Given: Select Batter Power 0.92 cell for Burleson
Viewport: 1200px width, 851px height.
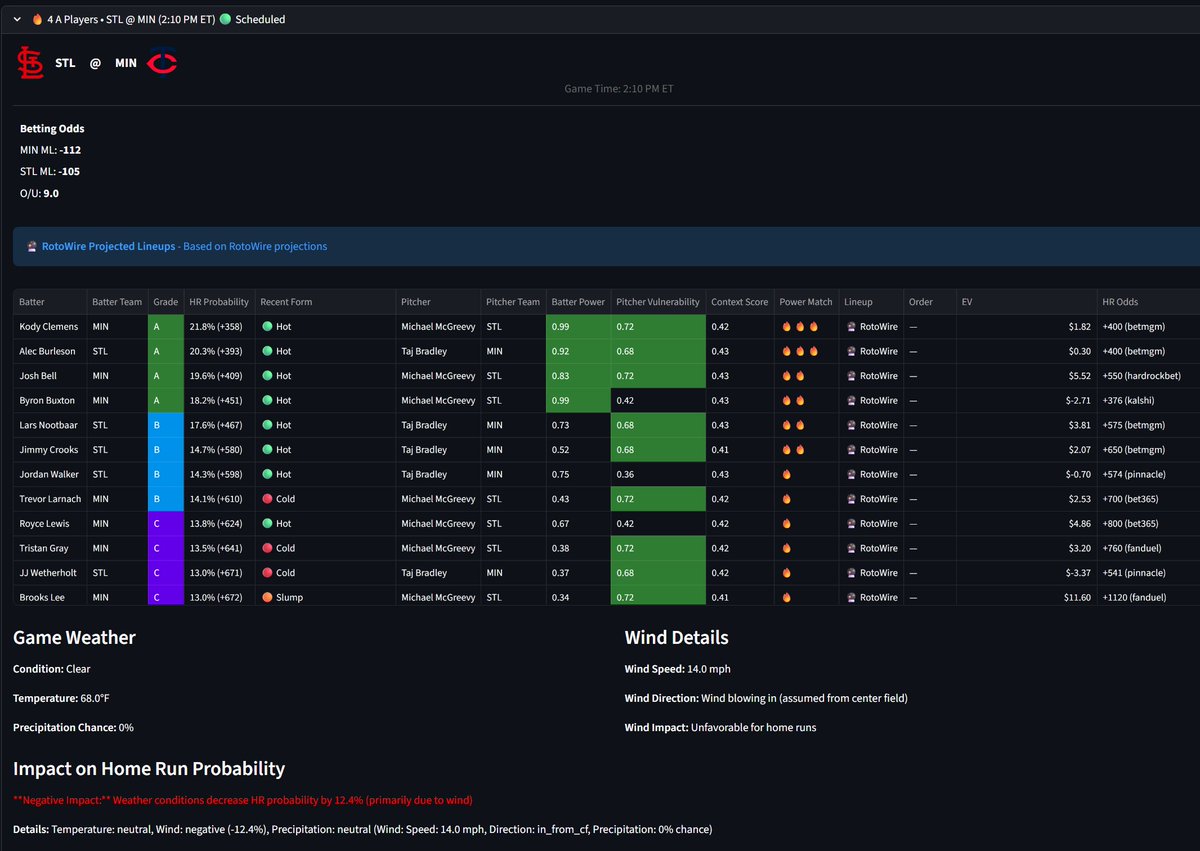Looking at the screenshot, I should tap(578, 351).
